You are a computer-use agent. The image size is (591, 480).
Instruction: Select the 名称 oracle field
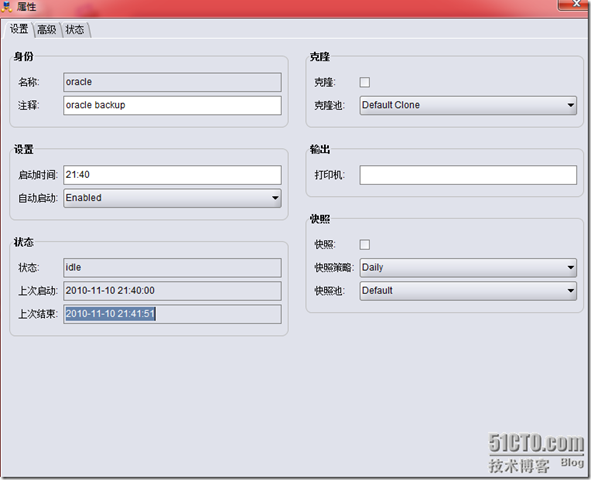(x=172, y=82)
